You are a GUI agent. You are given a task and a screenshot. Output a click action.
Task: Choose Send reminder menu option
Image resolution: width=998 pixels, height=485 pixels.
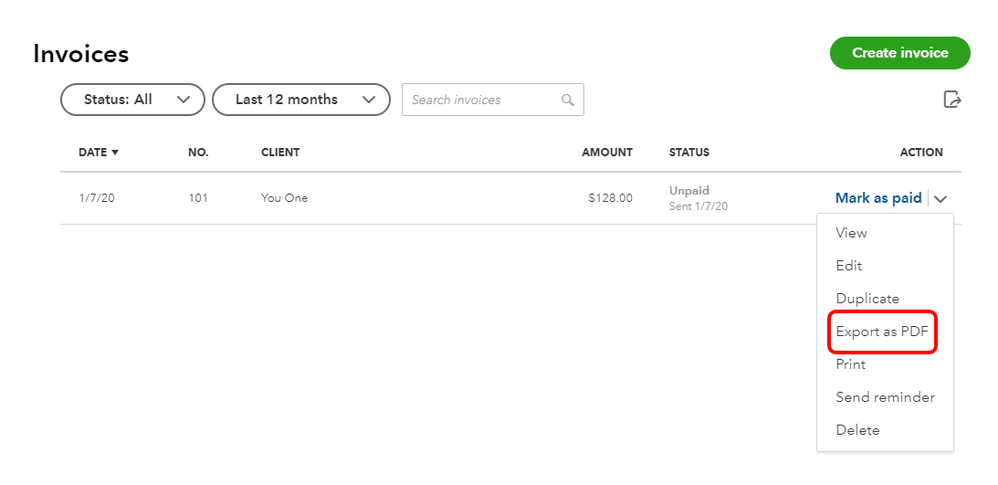click(885, 398)
